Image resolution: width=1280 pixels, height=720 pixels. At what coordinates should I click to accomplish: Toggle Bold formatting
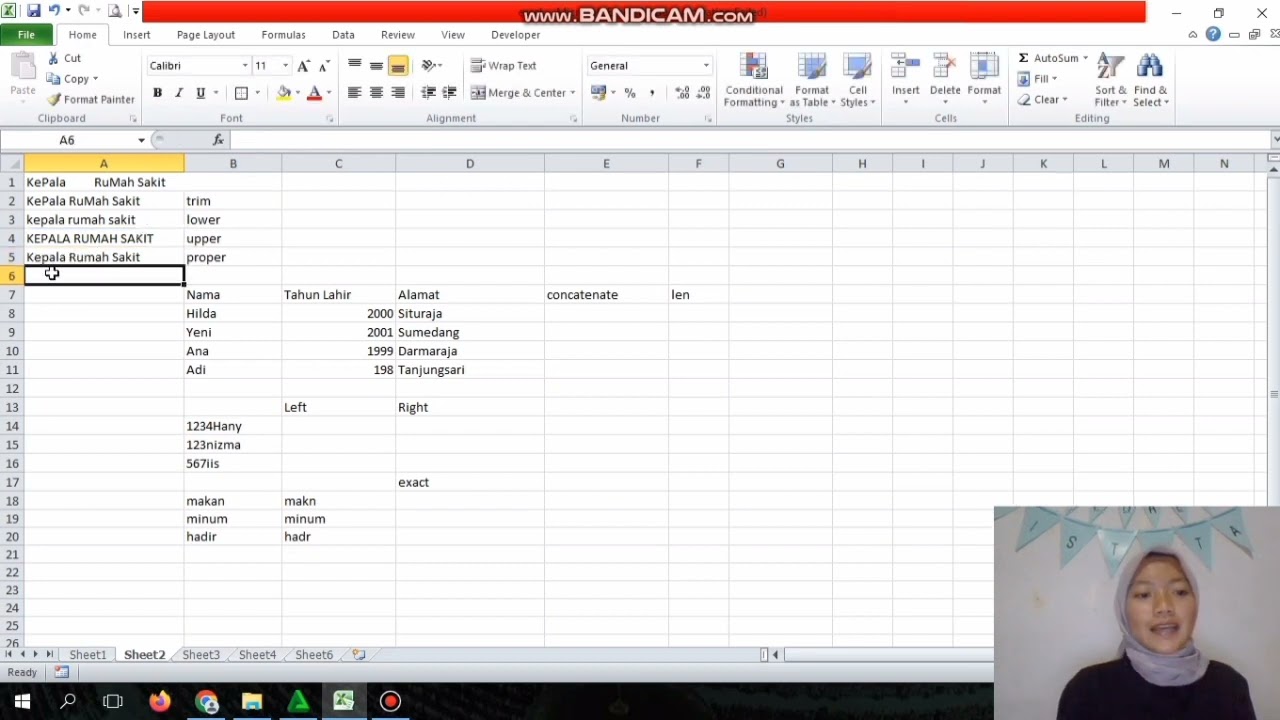(157, 93)
